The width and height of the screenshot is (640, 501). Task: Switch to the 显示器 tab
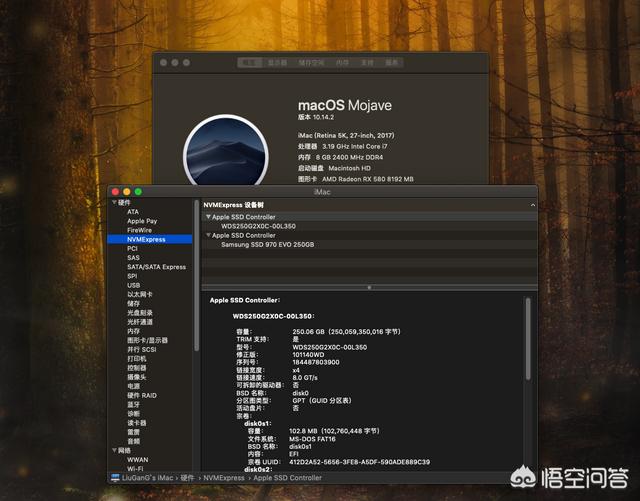tap(277, 63)
